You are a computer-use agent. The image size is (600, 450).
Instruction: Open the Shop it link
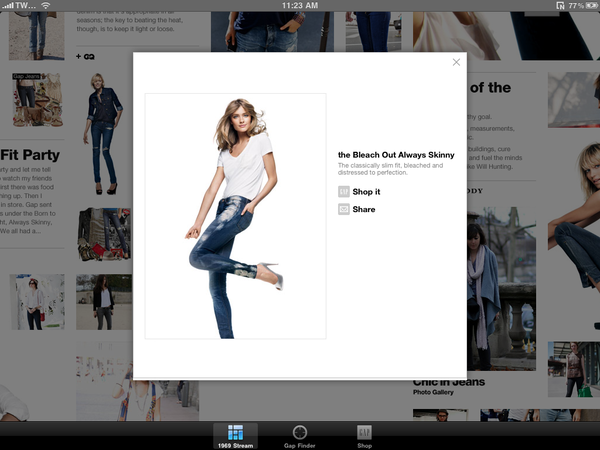click(x=366, y=192)
